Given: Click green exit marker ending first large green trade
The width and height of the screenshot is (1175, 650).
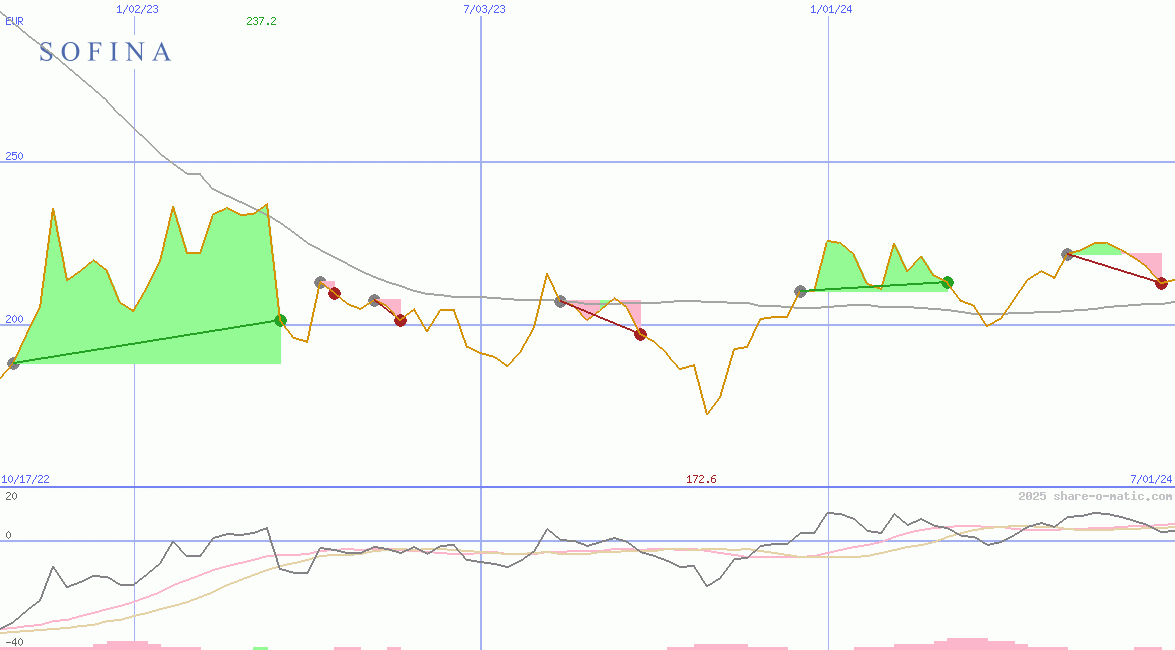Looking at the screenshot, I should pos(280,321).
